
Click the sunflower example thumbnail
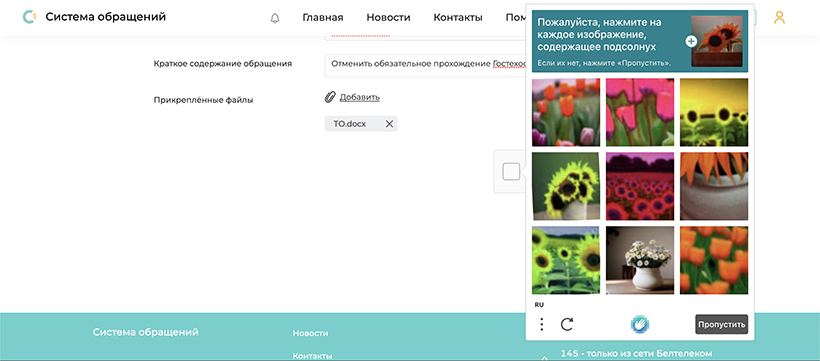pyautogui.click(x=716, y=41)
